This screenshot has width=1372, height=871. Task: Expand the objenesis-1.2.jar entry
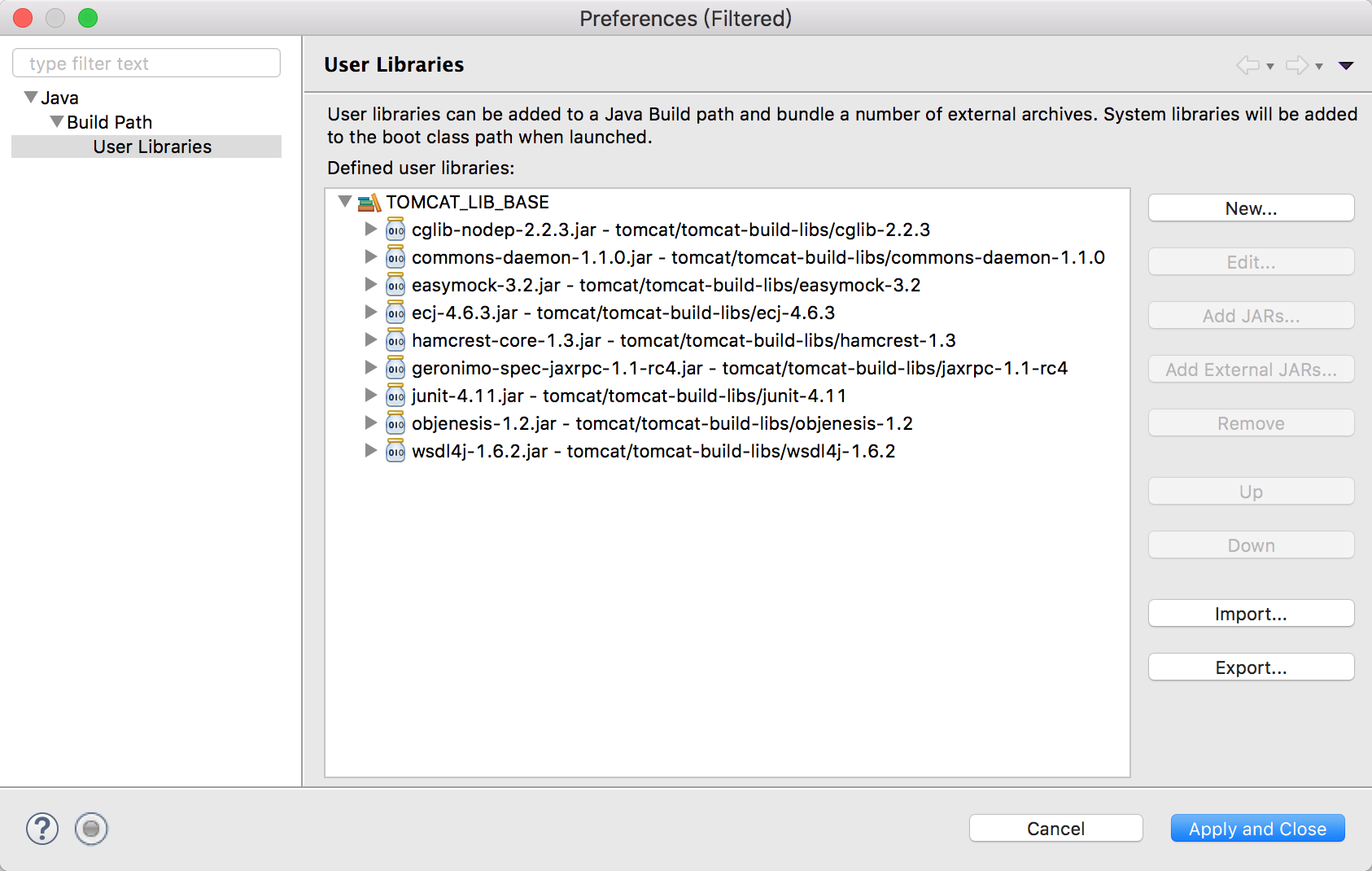pos(371,422)
